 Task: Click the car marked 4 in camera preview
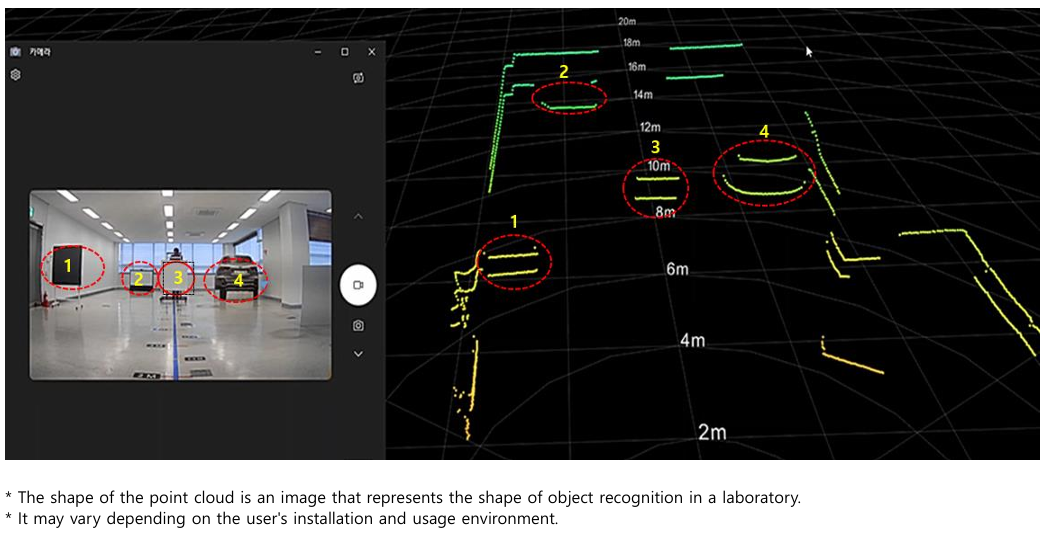238,279
